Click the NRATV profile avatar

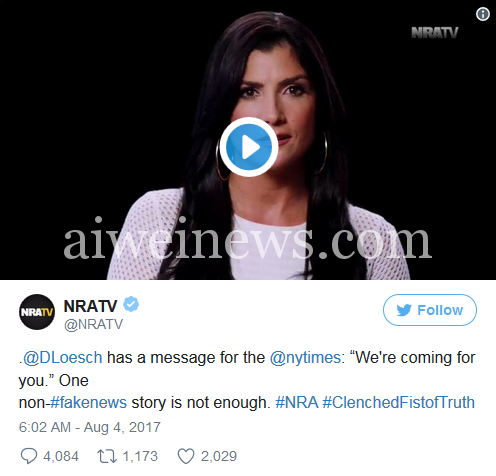point(37,312)
